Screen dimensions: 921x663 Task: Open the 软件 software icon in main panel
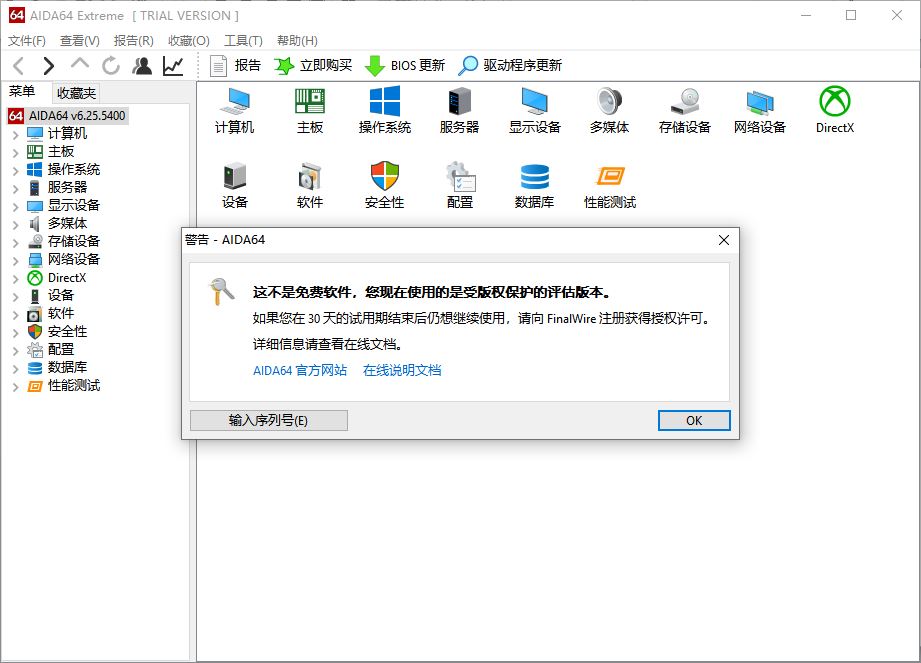(x=310, y=186)
